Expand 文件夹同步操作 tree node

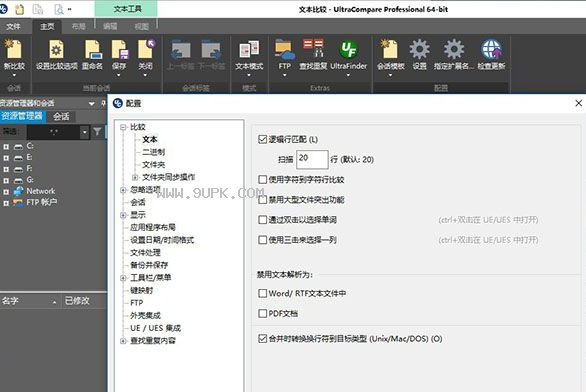135,177
